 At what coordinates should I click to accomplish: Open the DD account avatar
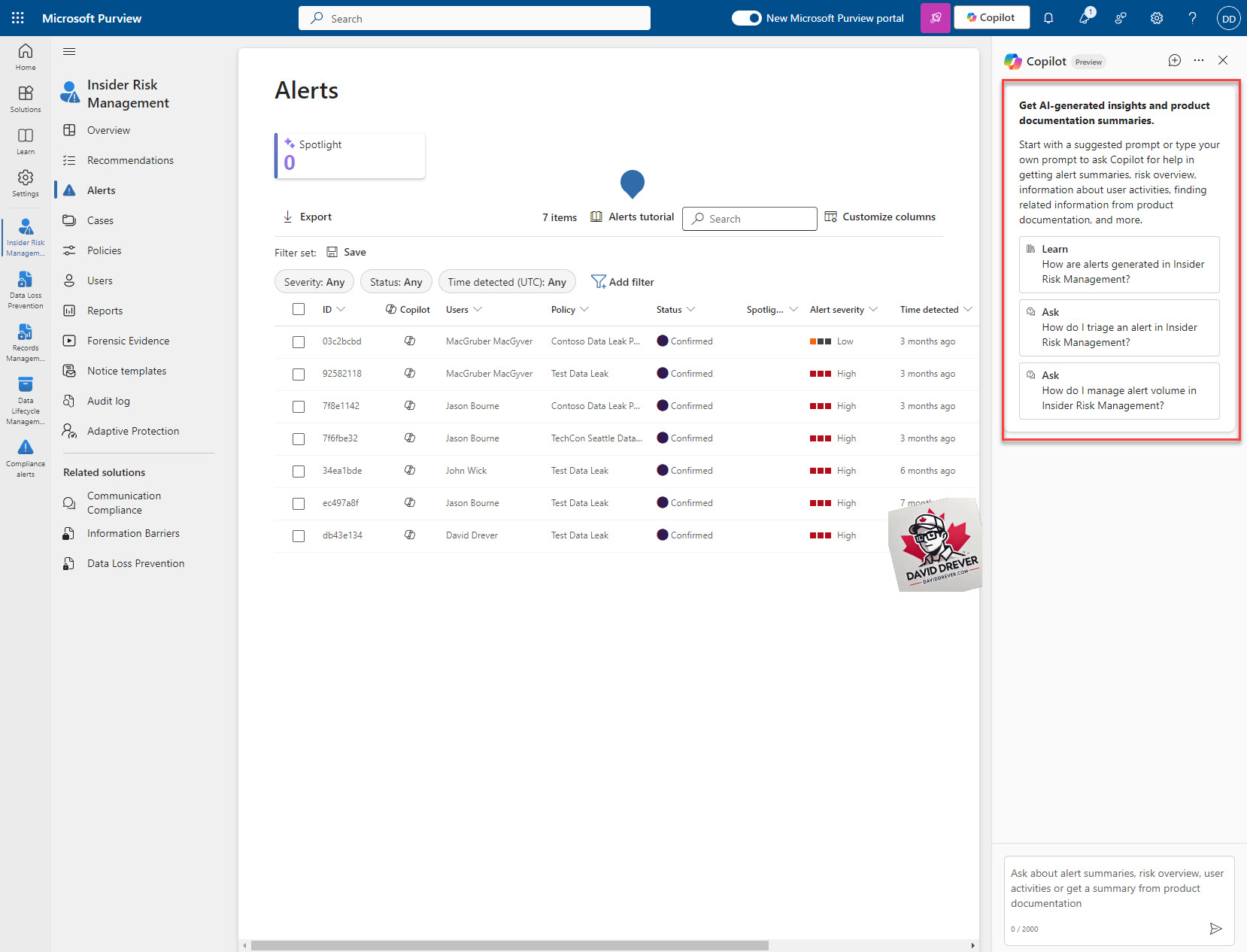[1229, 18]
